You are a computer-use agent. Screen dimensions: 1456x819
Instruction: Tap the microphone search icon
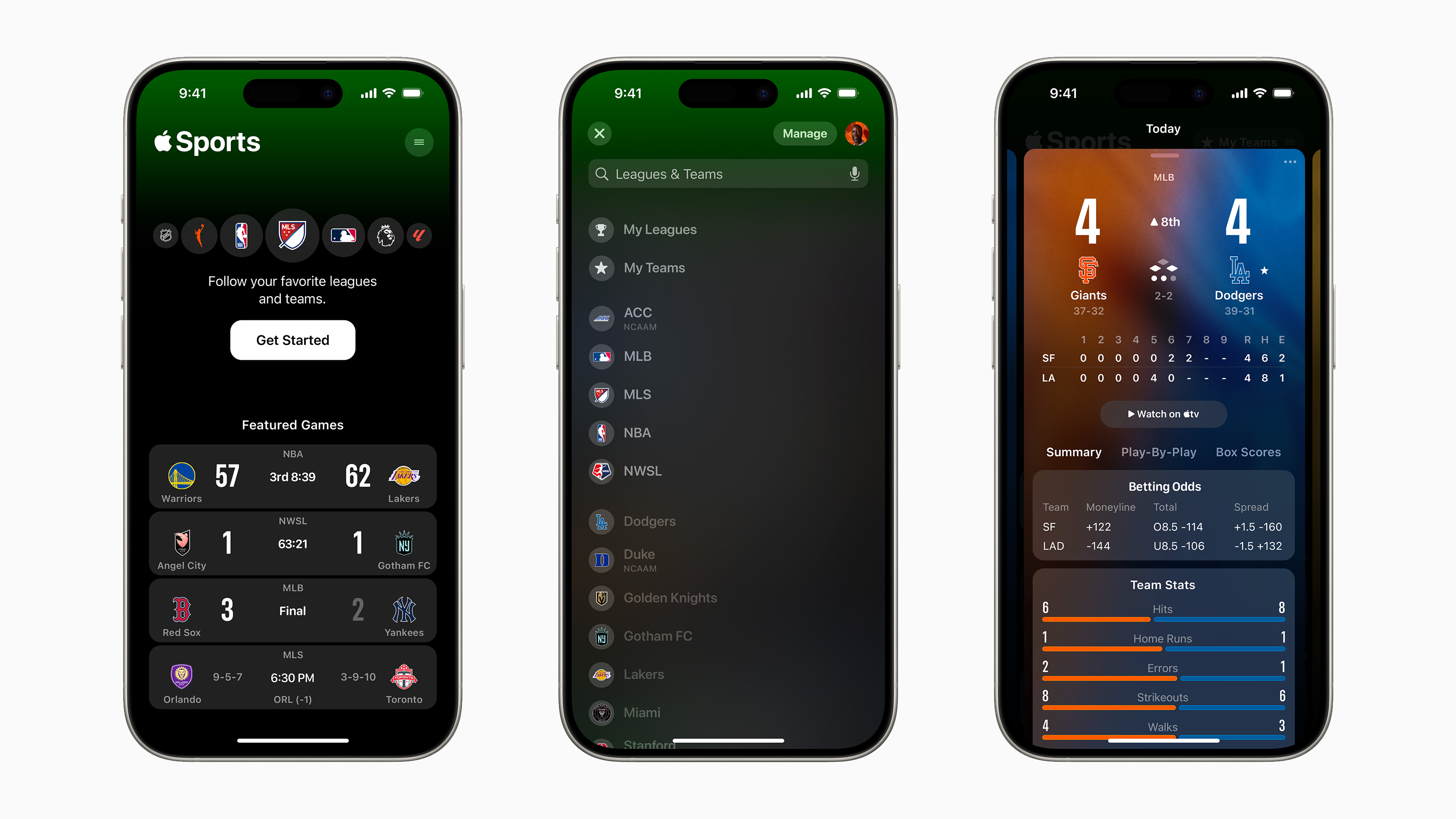854,174
